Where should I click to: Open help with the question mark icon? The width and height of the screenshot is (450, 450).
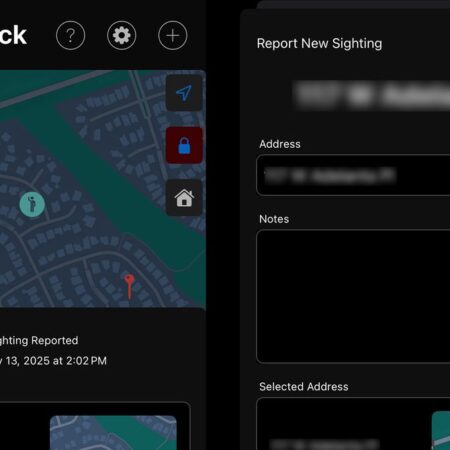[x=71, y=35]
